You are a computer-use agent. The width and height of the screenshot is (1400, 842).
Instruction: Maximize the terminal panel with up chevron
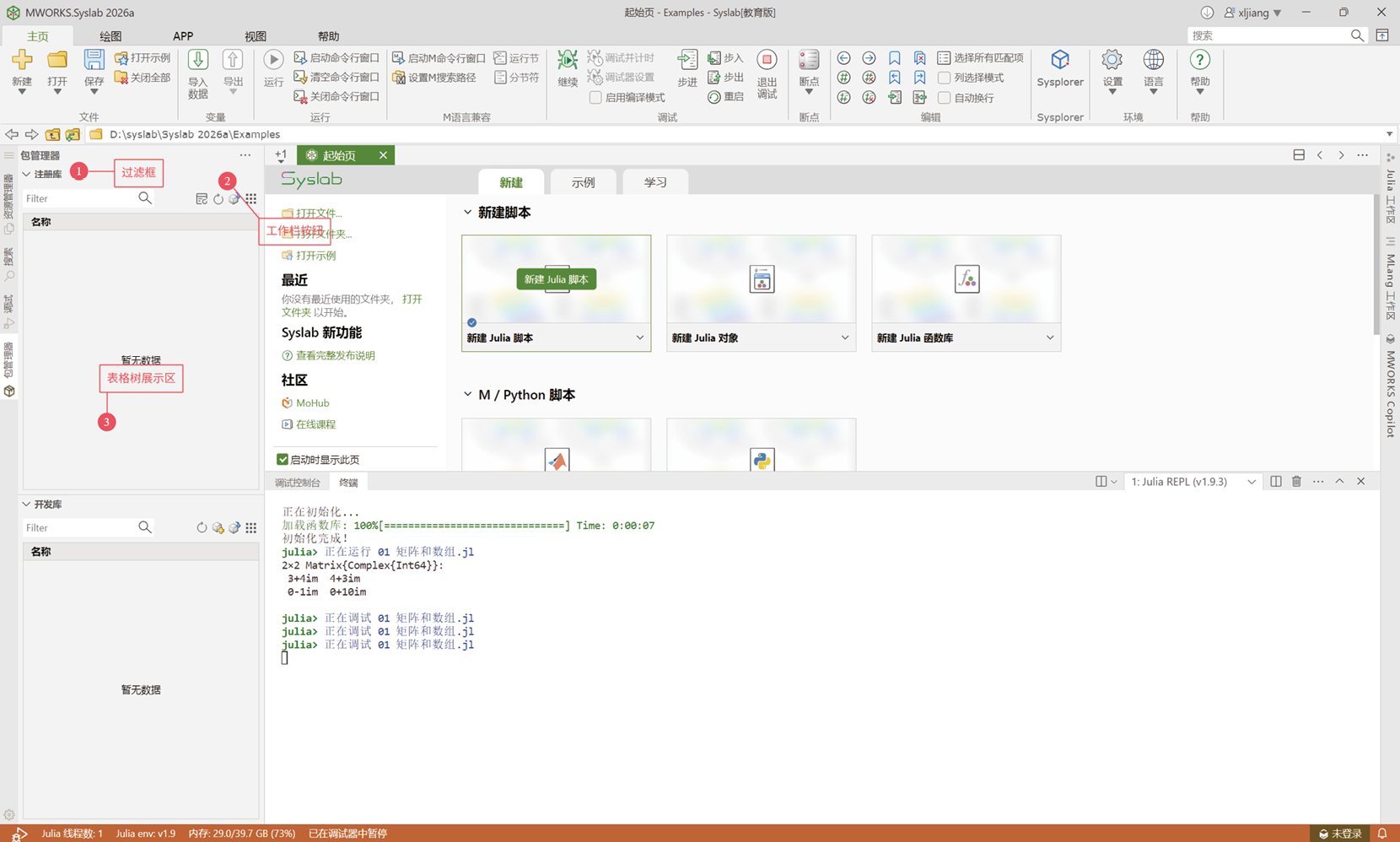point(1339,482)
